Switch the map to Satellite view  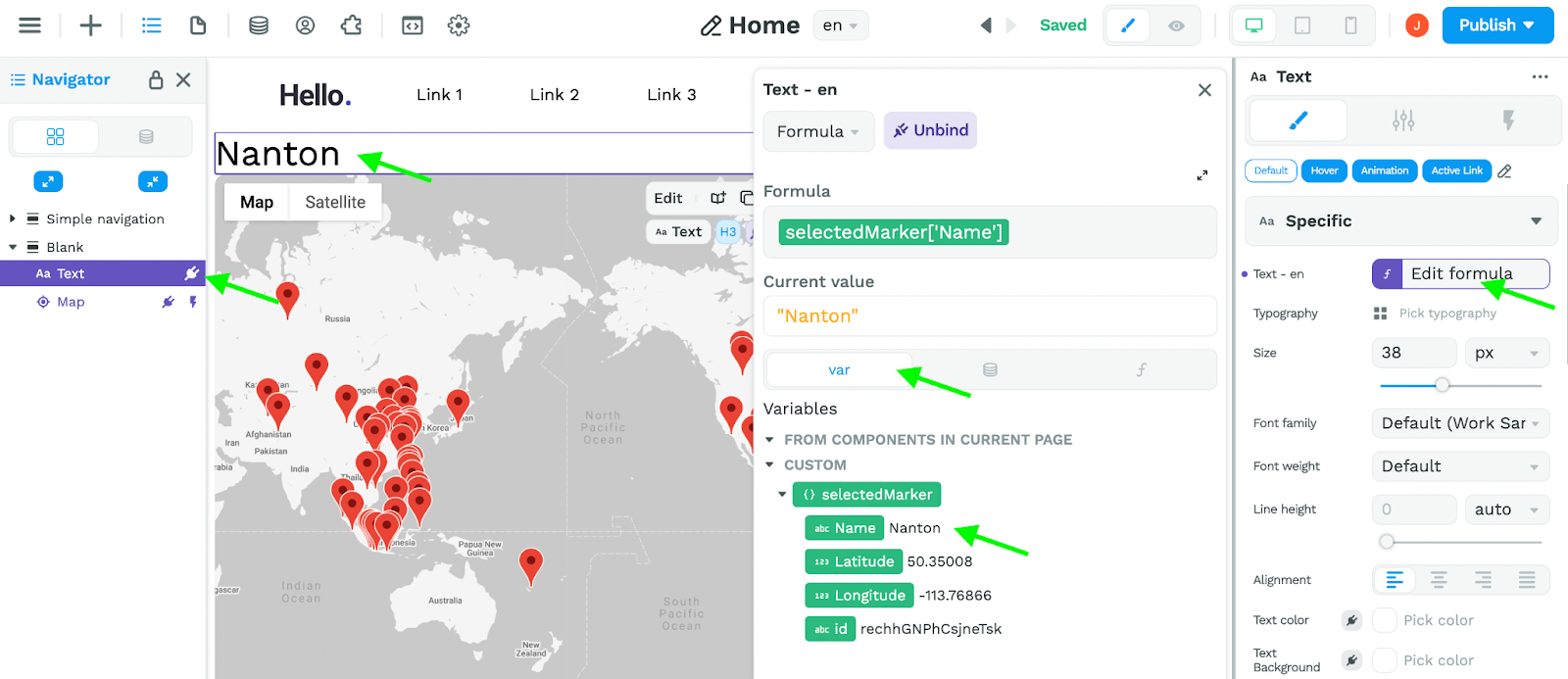(335, 202)
